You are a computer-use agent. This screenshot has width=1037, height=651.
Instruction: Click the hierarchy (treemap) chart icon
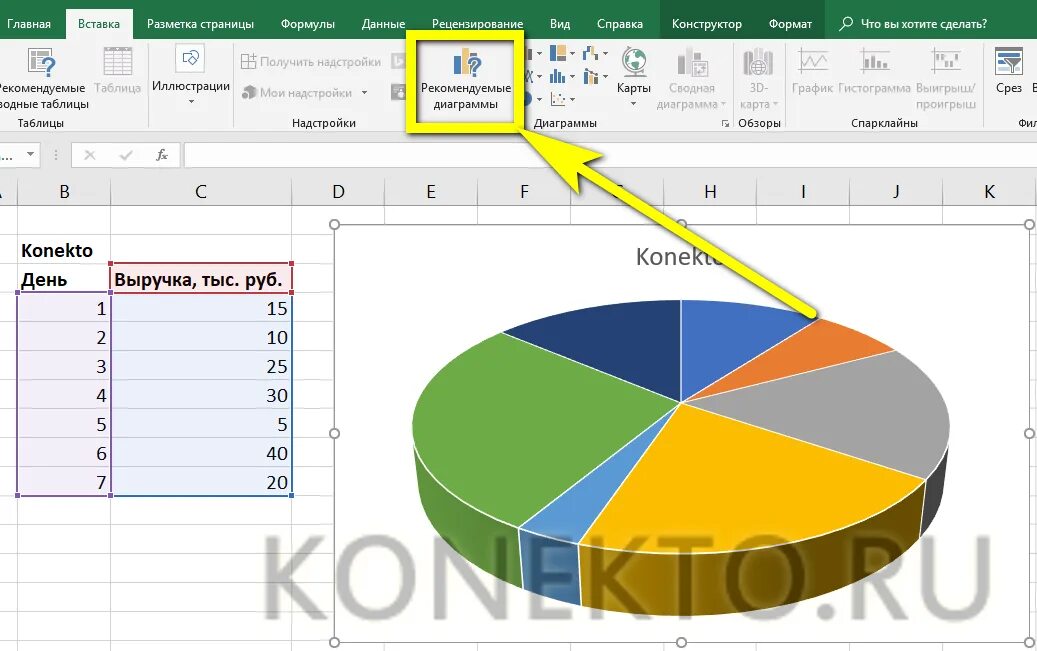[558, 54]
